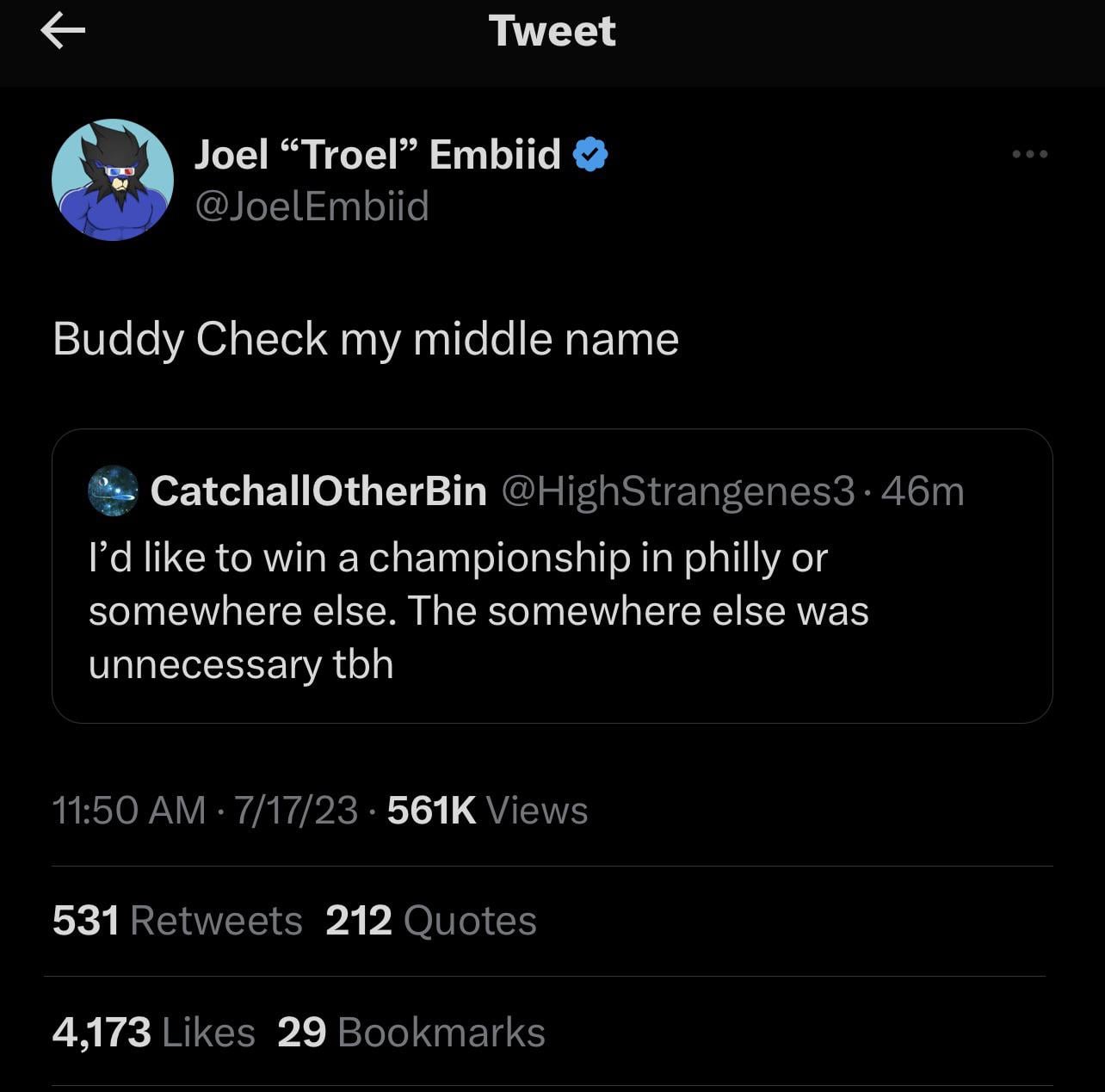Tap the back arrow icon
Image resolution: width=1105 pixels, height=1092 pixels.
point(63,33)
